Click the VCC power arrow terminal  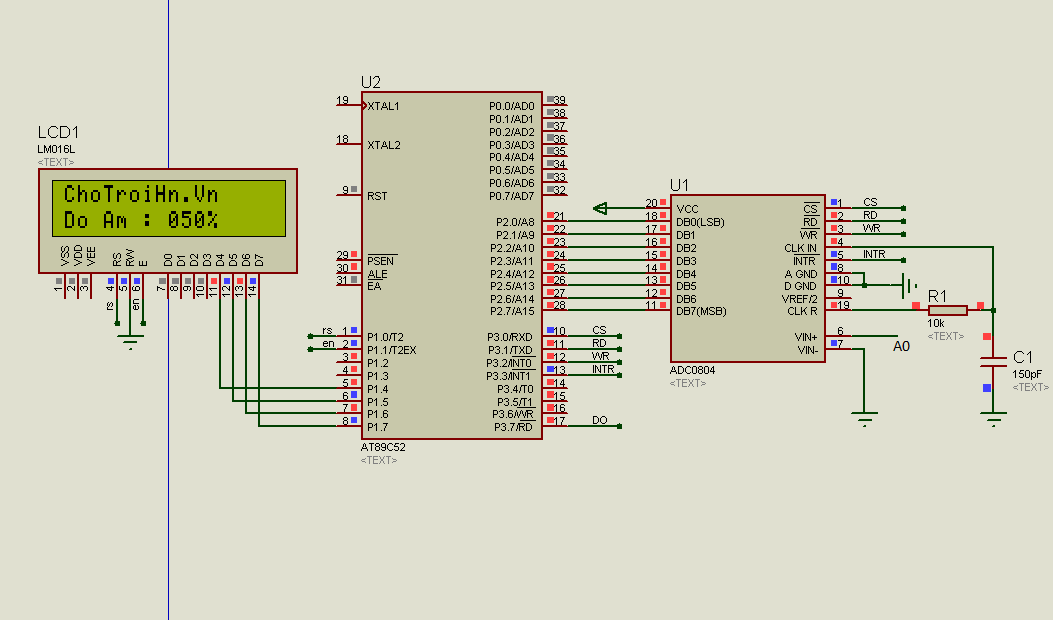(601, 208)
